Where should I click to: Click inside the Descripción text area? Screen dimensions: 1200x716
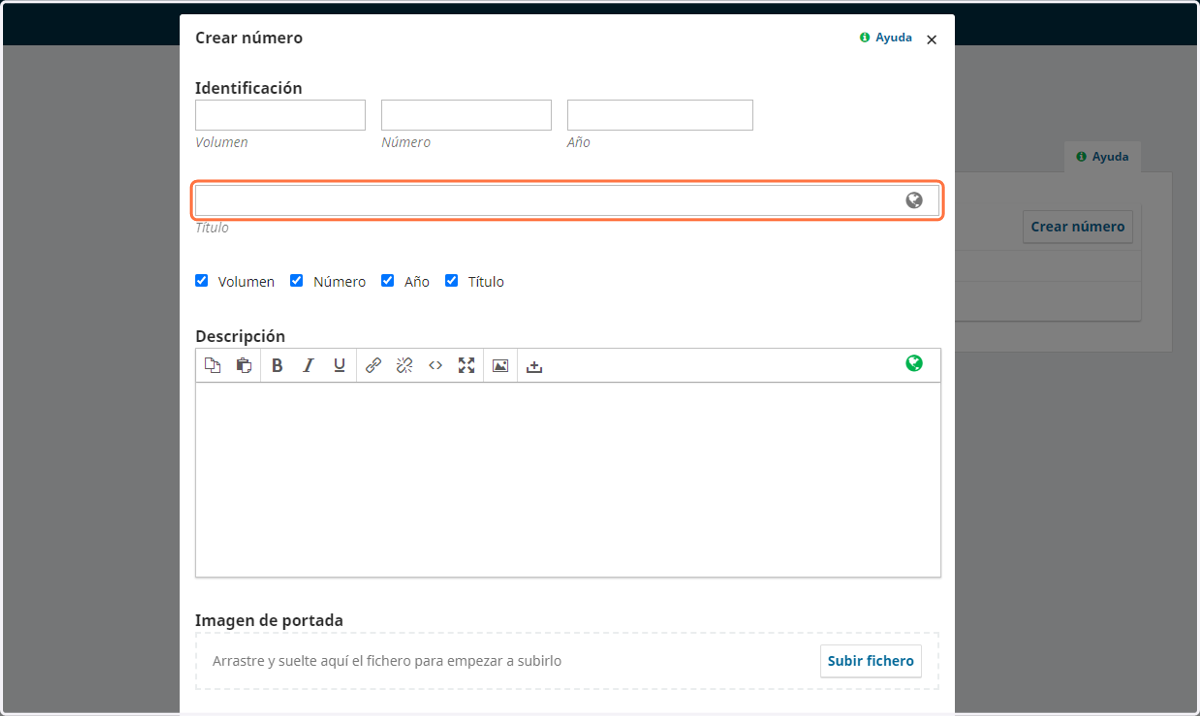coord(568,479)
